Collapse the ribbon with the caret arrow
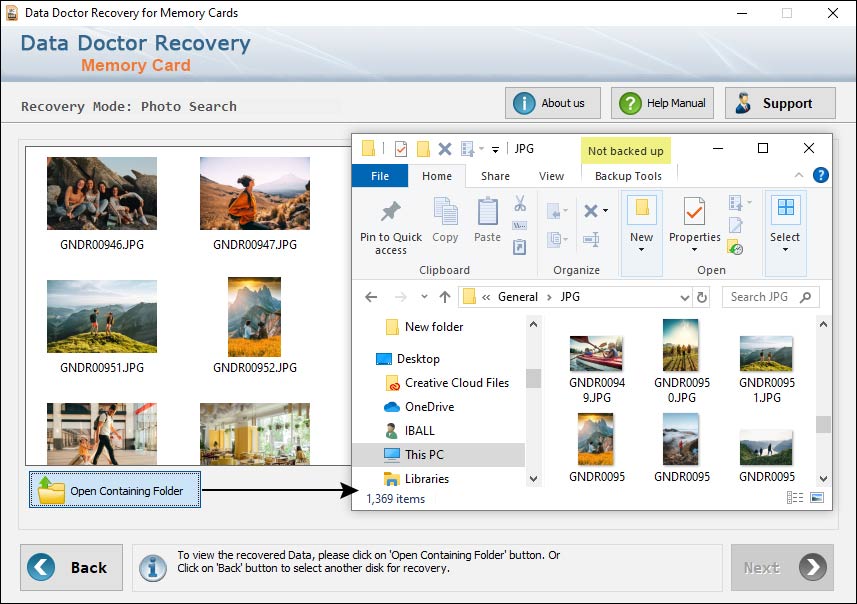 click(799, 175)
